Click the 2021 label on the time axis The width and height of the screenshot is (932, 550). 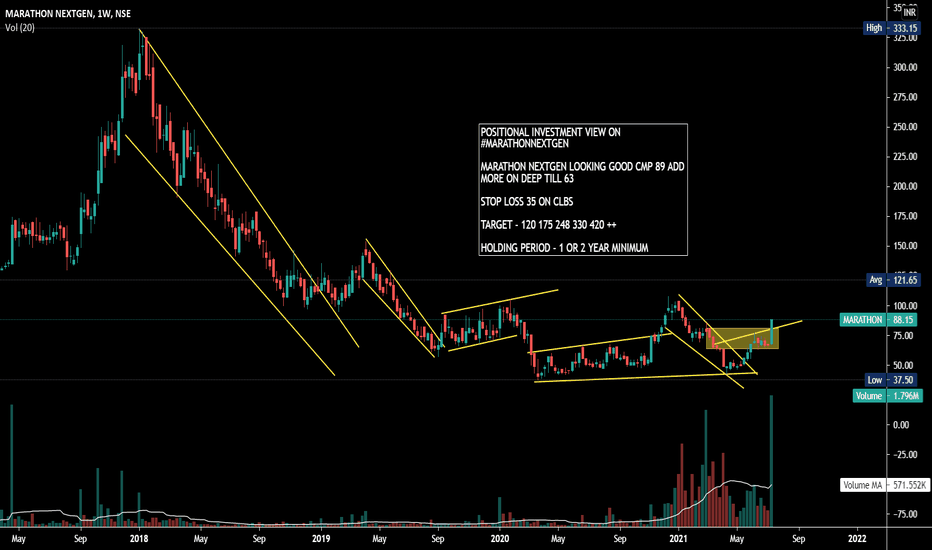coord(678,539)
